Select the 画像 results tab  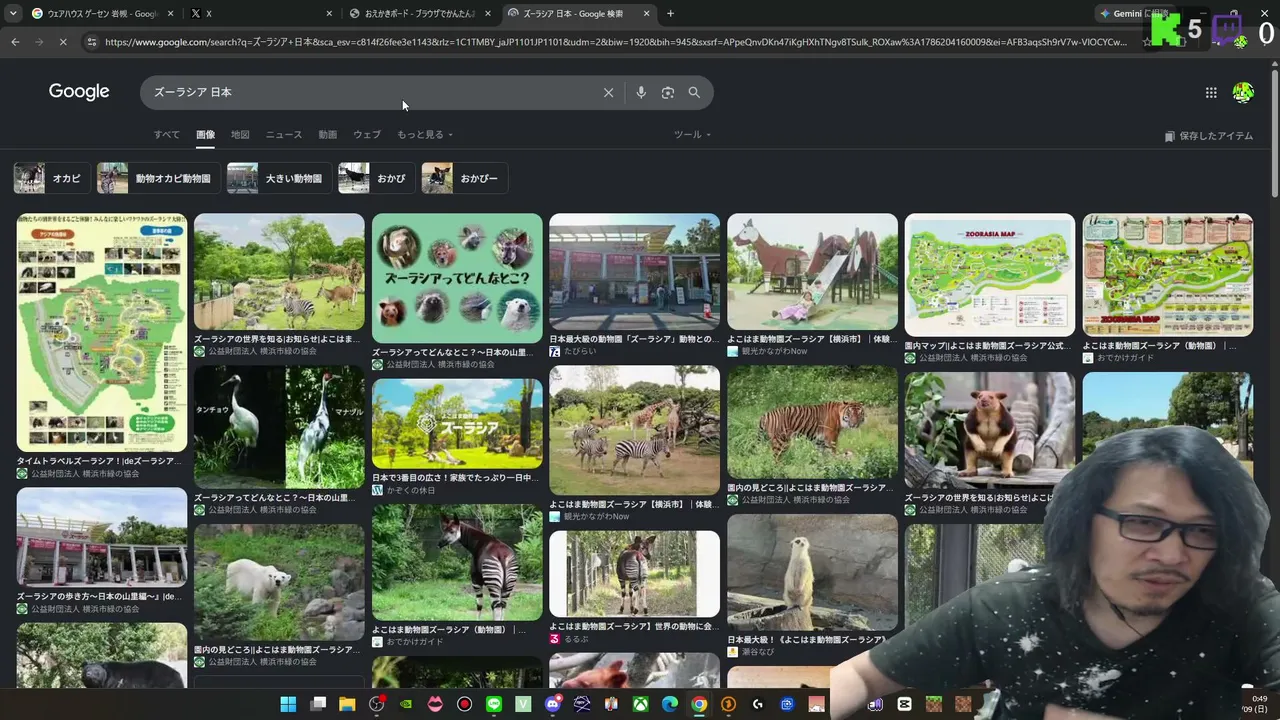point(205,135)
